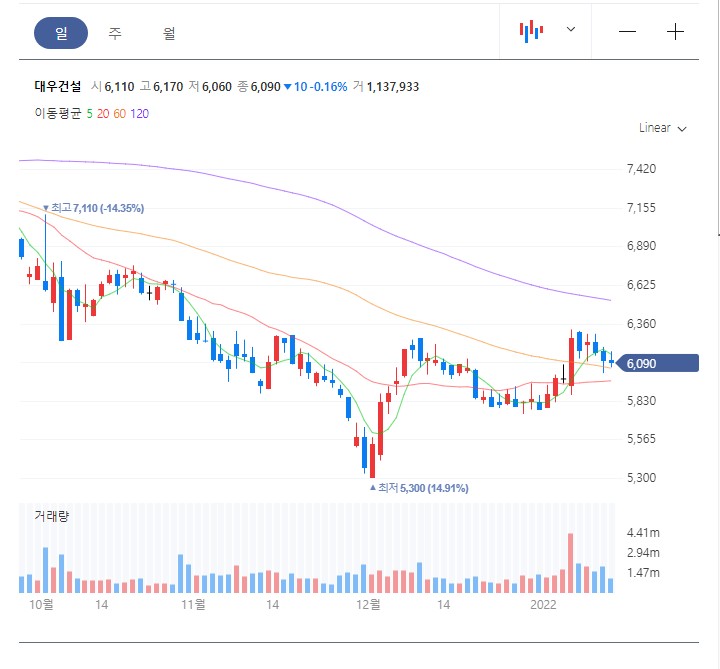Click the 대우건설 stock name
The width and height of the screenshot is (720, 669).
pyautogui.click(x=58, y=86)
